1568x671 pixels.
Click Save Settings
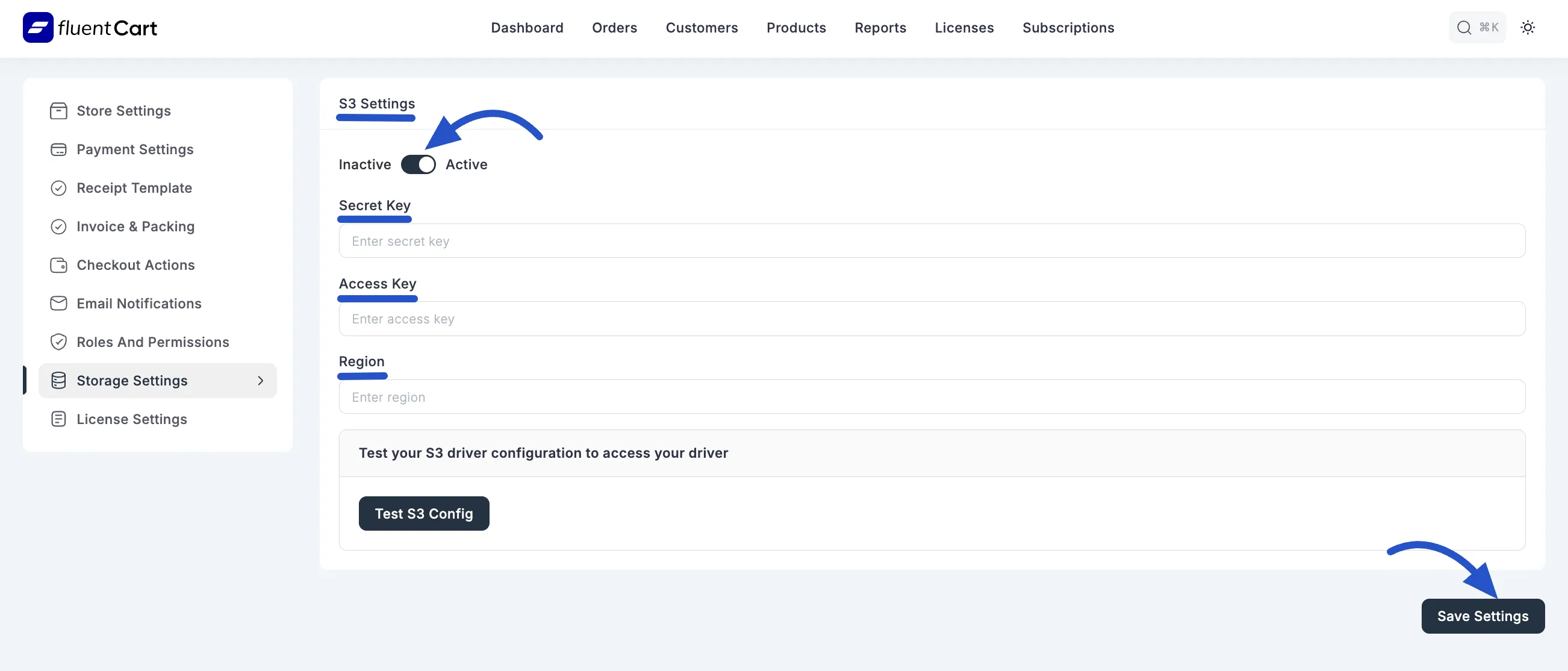click(x=1482, y=616)
